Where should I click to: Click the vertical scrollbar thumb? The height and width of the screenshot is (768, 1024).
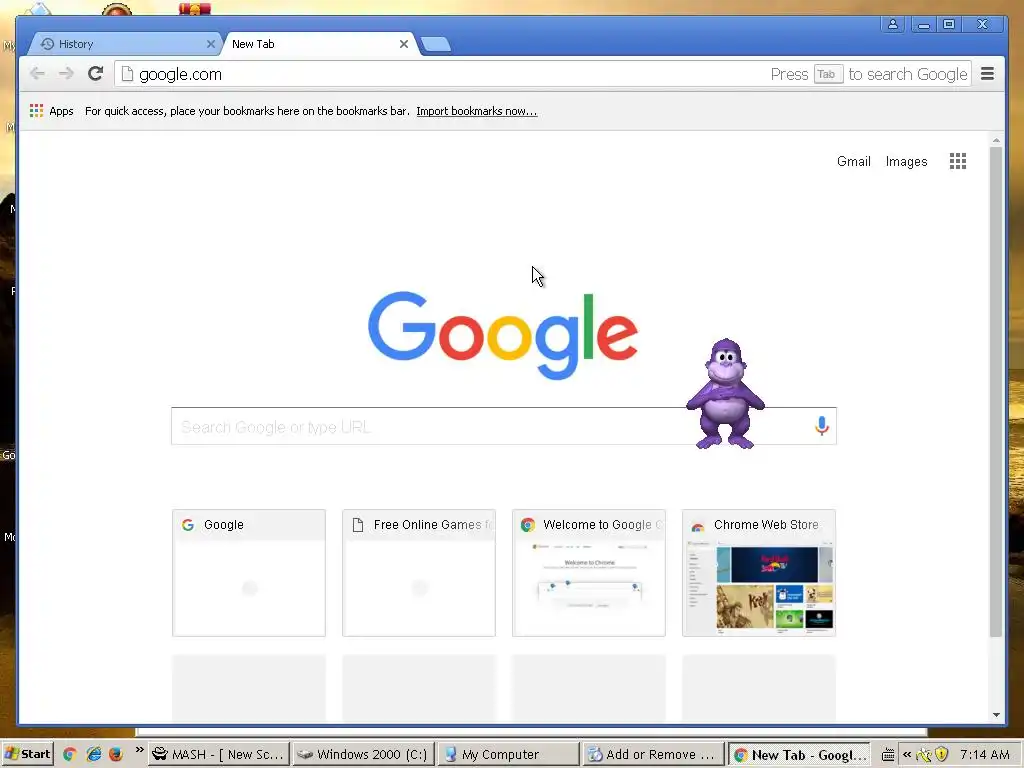point(996,392)
